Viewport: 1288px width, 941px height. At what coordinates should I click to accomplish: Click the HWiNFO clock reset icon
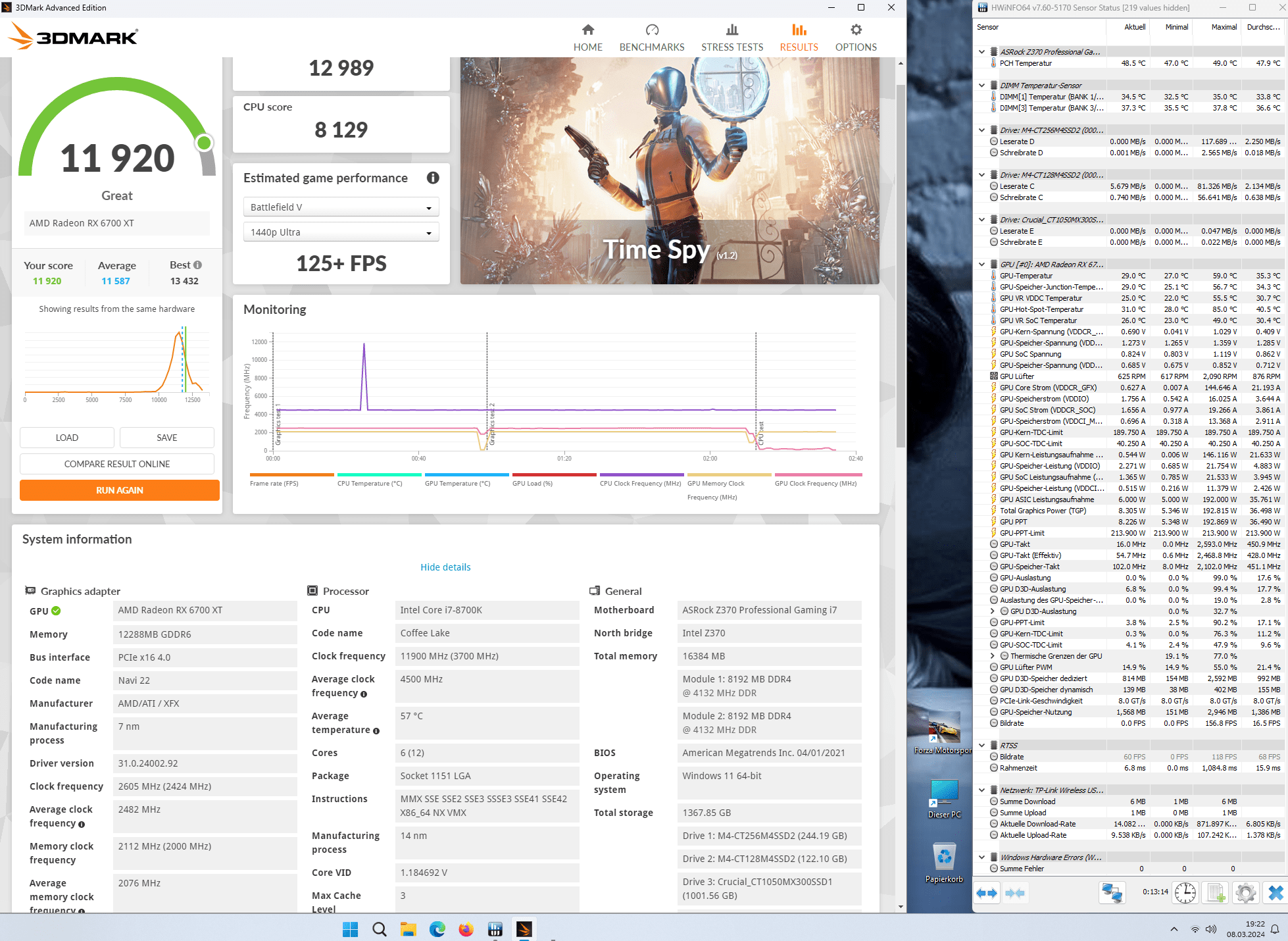[1185, 893]
